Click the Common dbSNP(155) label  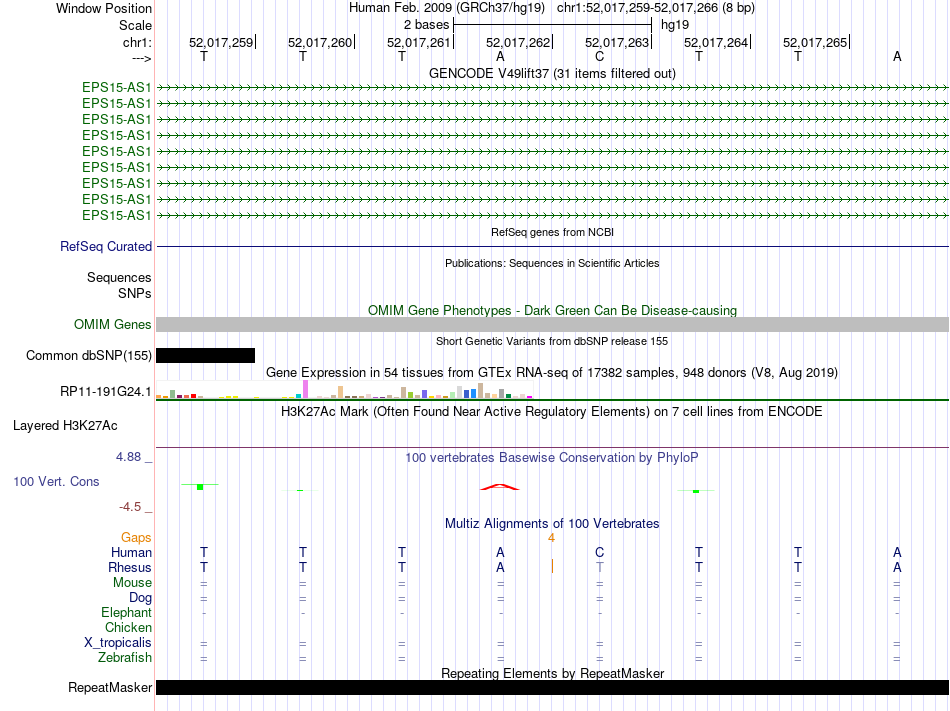88,356
